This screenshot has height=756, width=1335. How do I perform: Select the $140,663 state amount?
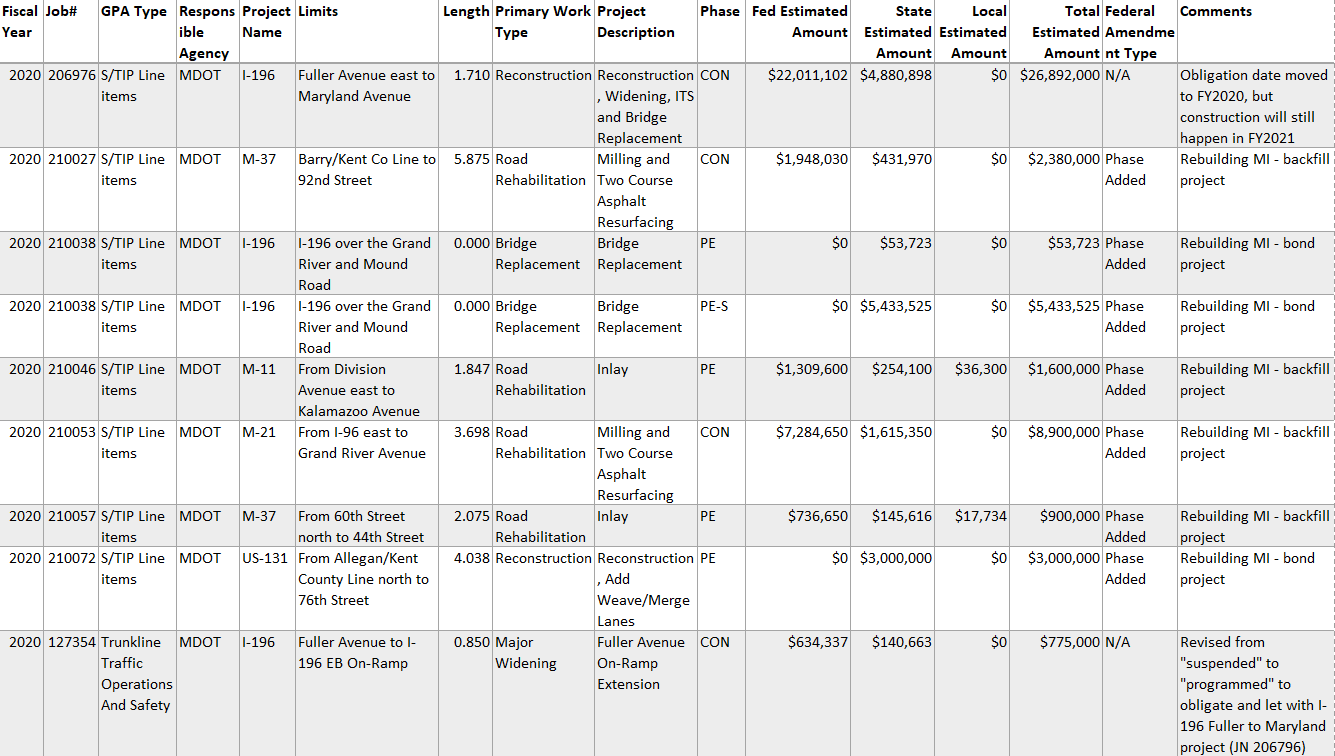point(901,642)
